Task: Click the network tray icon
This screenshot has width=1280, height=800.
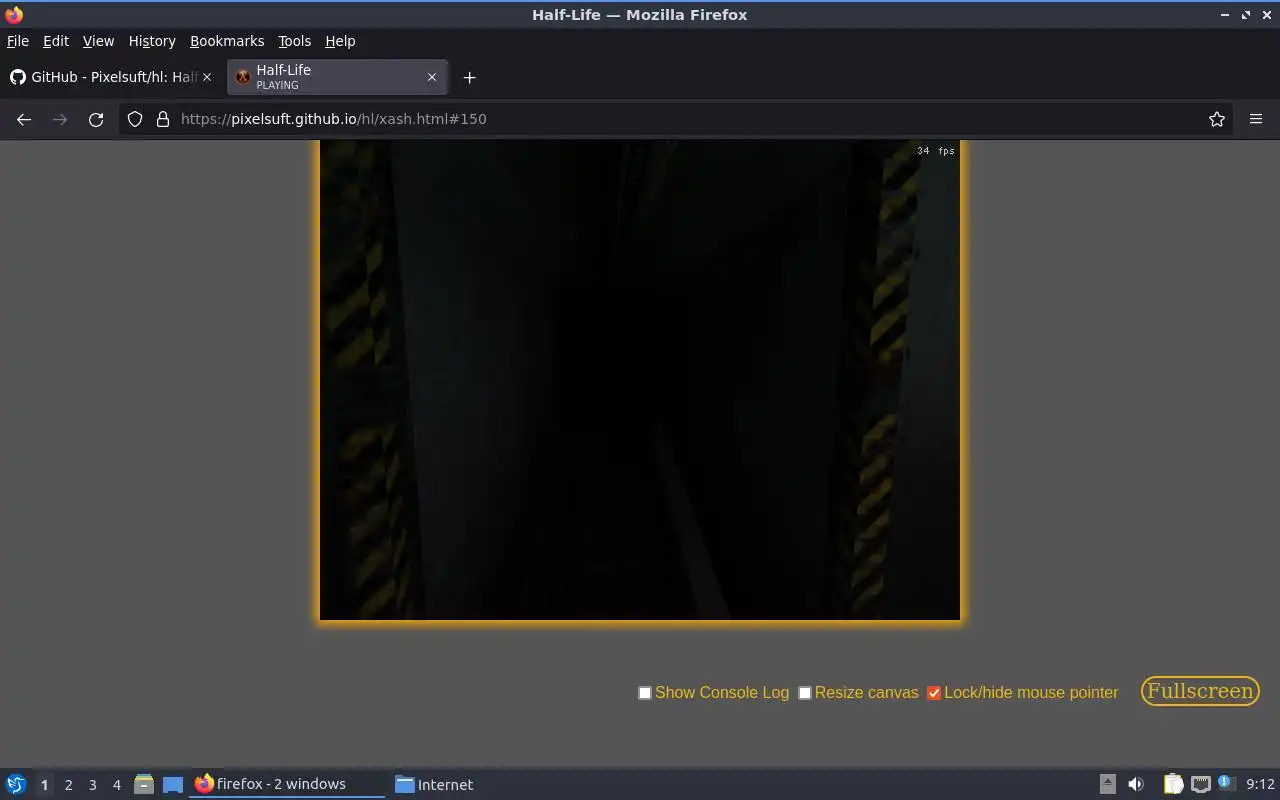Action: click(1200, 784)
